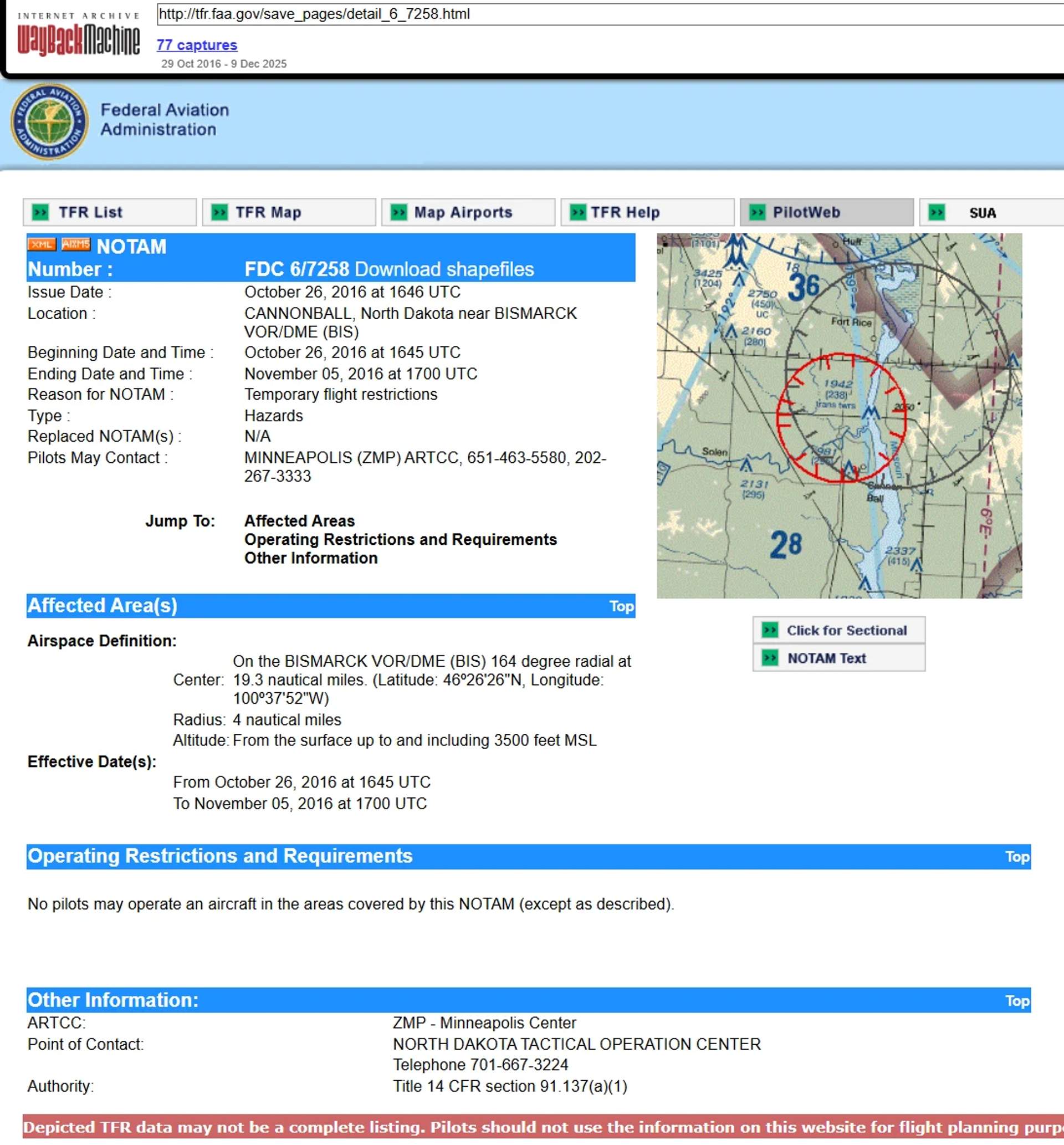Click the orange XML icon
1064x1145 pixels.
tap(41, 244)
